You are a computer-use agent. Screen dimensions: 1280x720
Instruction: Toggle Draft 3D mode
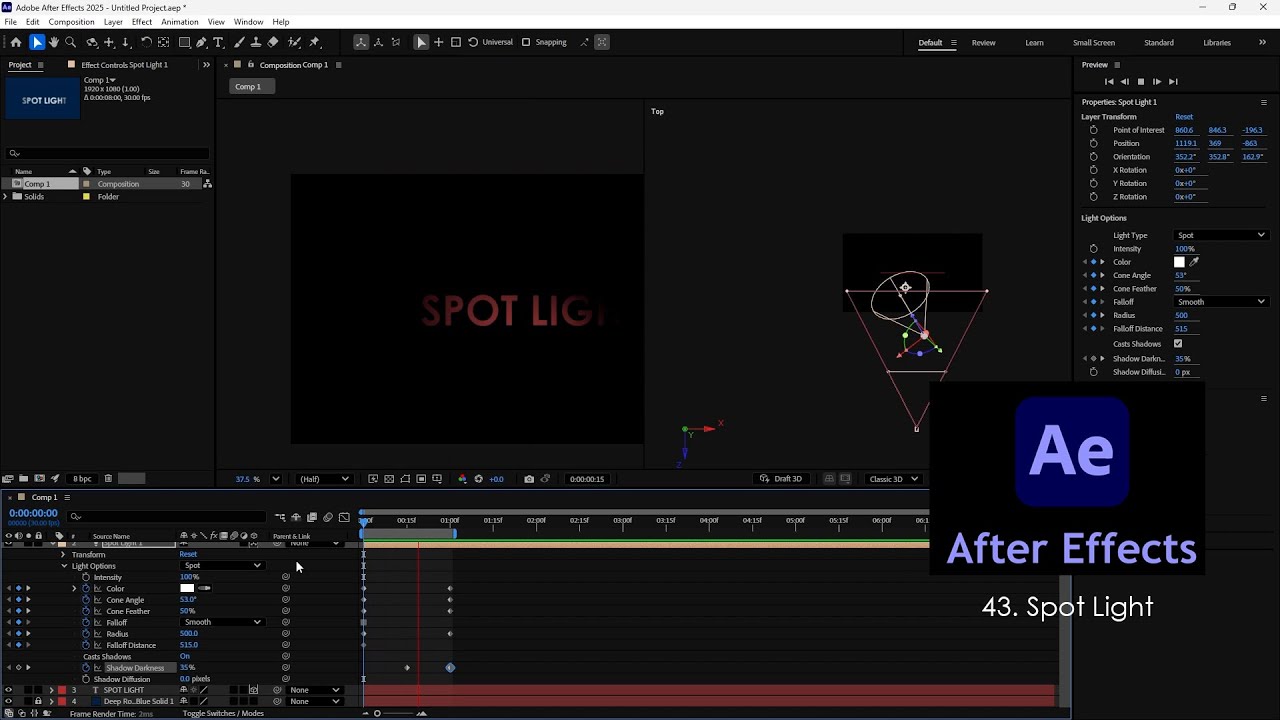pos(781,479)
